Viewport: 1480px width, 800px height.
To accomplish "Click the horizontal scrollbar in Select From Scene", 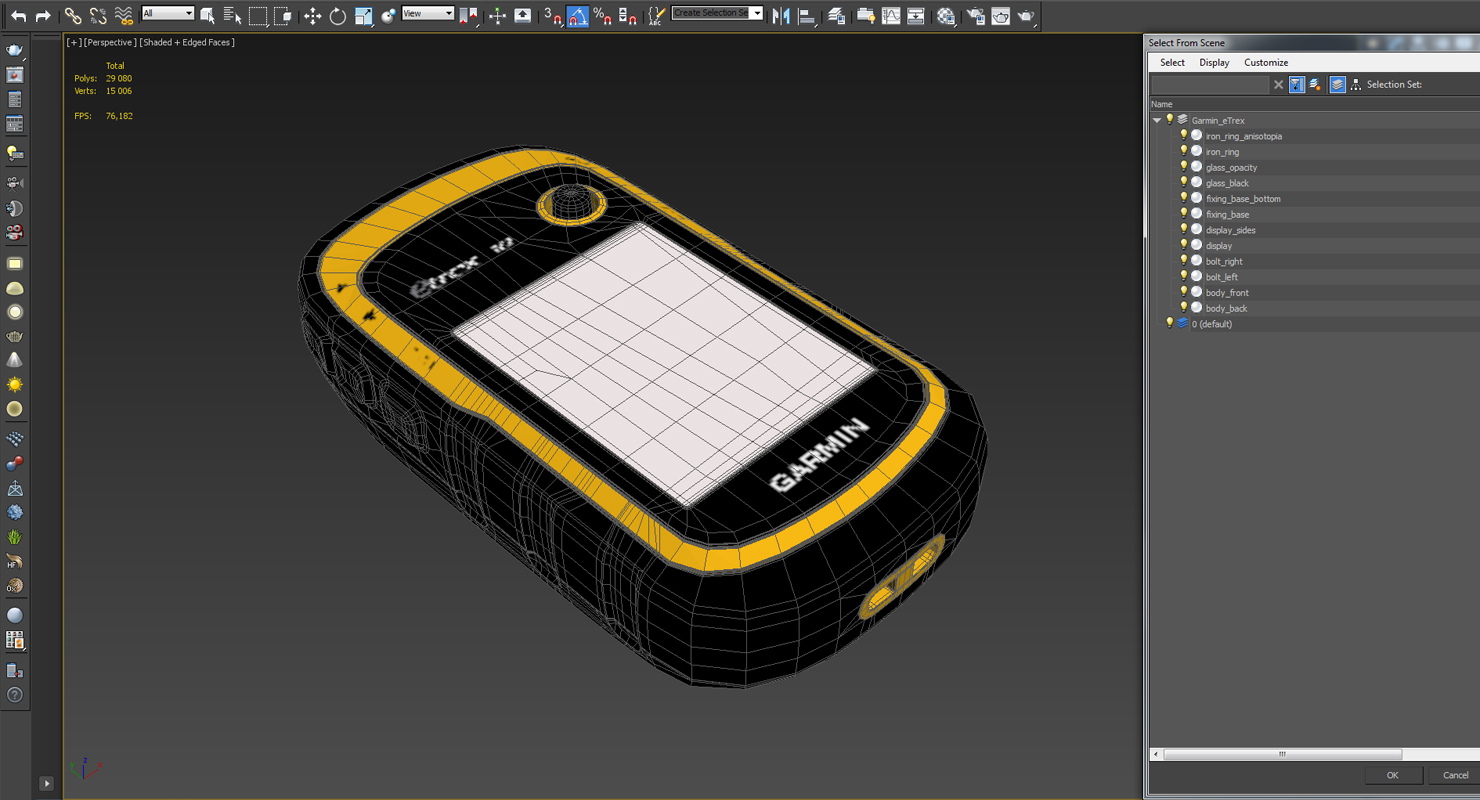I will (1282, 754).
